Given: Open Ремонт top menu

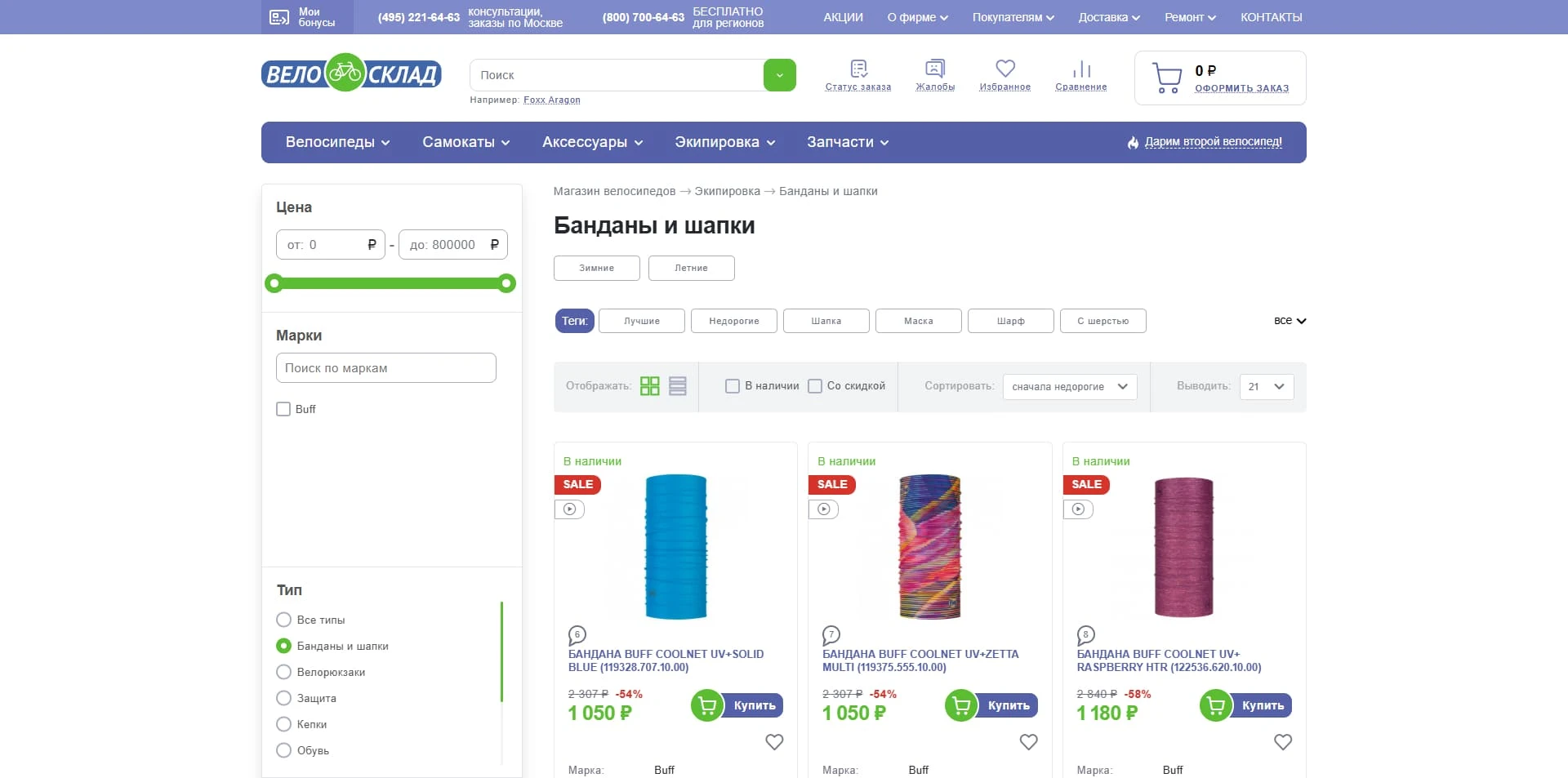Looking at the screenshot, I should click(x=1190, y=17).
